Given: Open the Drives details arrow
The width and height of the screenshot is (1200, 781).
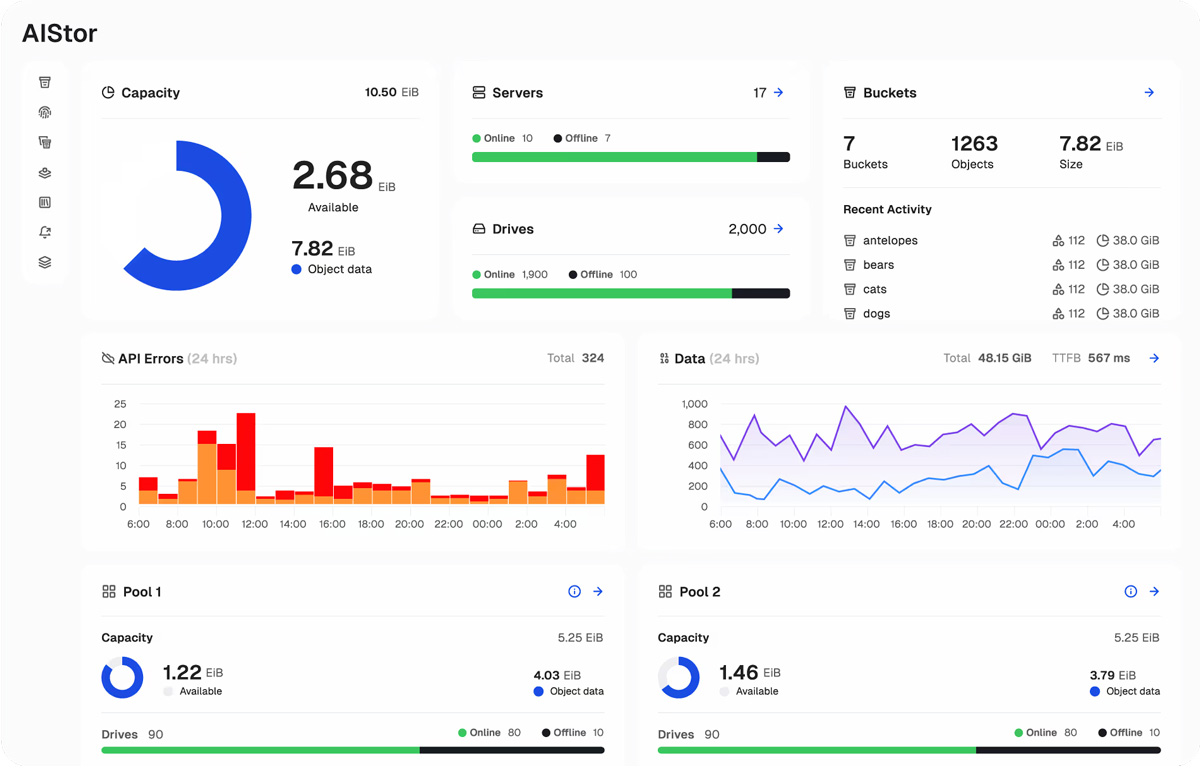Looking at the screenshot, I should [779, 229].
